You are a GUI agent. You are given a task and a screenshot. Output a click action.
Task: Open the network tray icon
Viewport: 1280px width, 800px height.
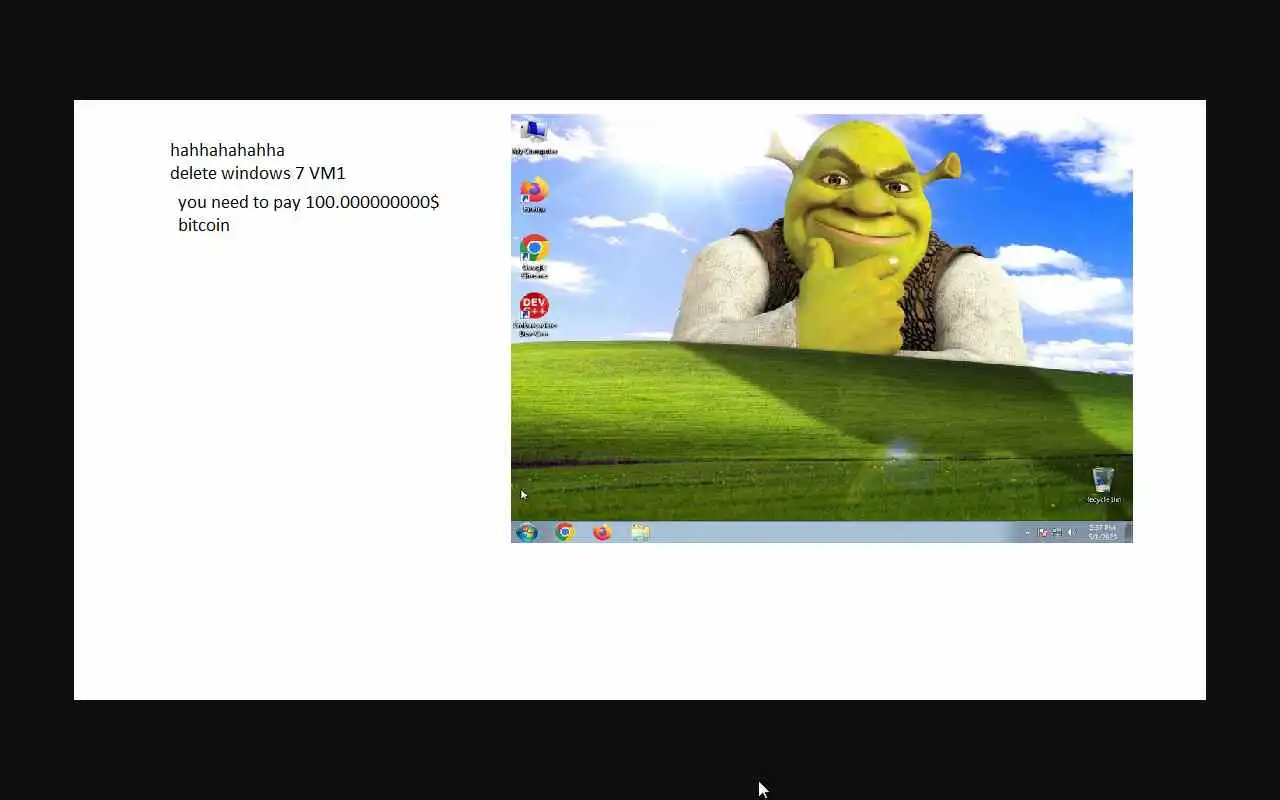click(1057, 533)
